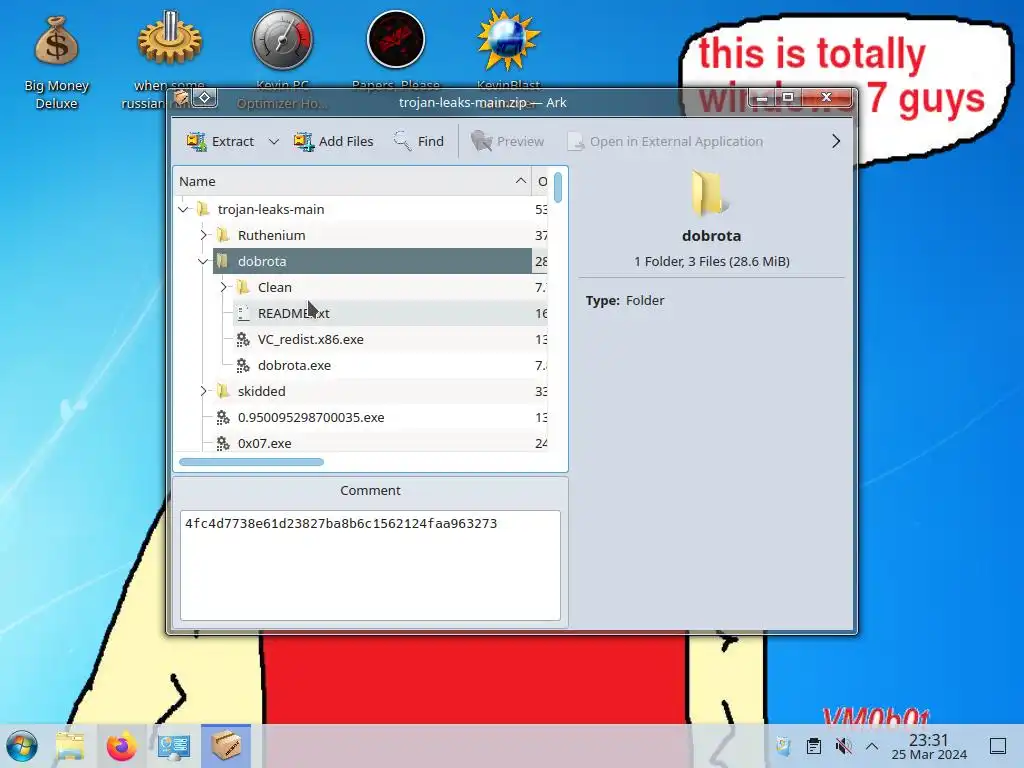This screenshot has width=1024, height=768.
Task: Click Open in External Application
Action: tap(665, 141)
